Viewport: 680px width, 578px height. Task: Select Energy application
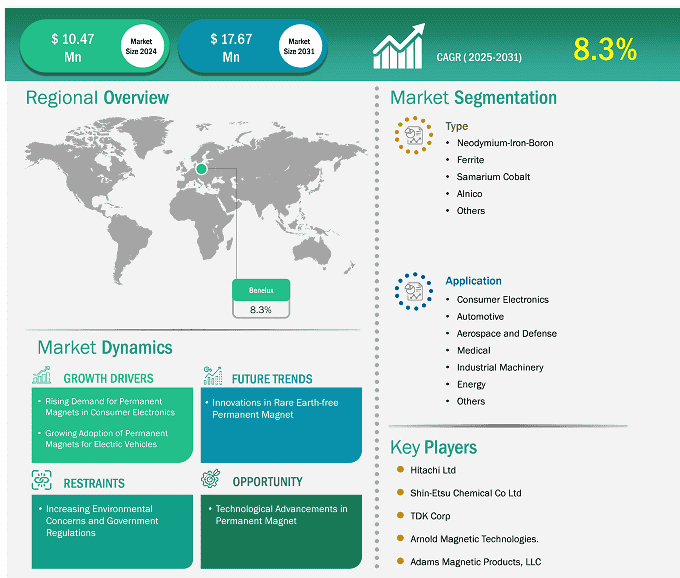[471, 385]
